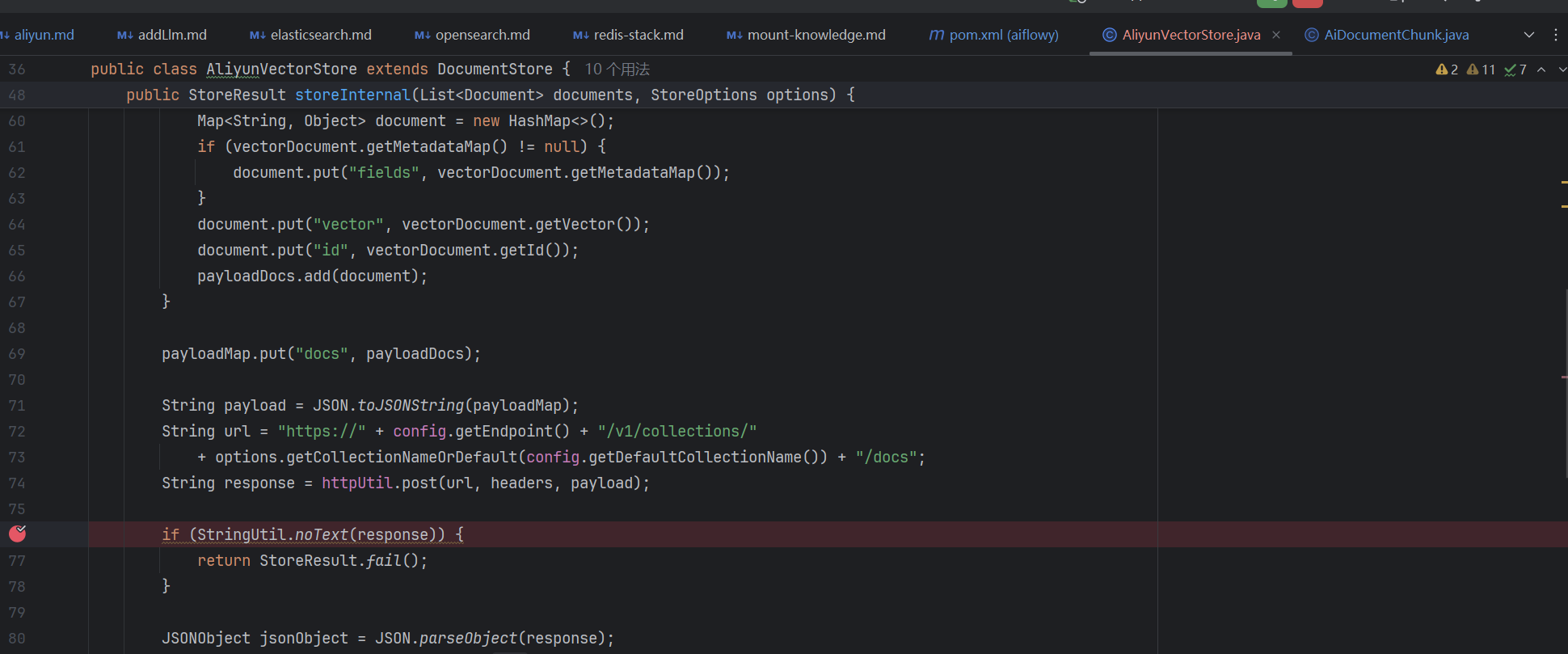Click line number 71 in the gutter

17,406
